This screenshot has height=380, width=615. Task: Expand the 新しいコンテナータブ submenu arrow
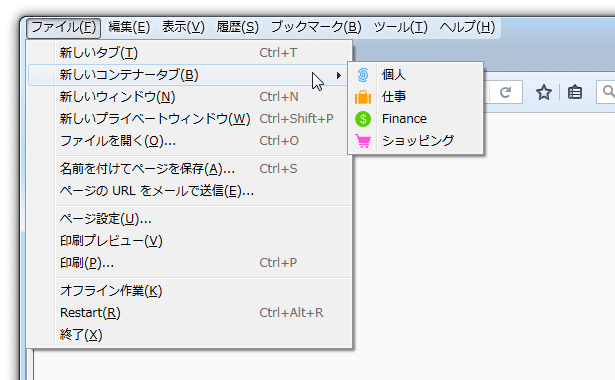coord(338,75)
